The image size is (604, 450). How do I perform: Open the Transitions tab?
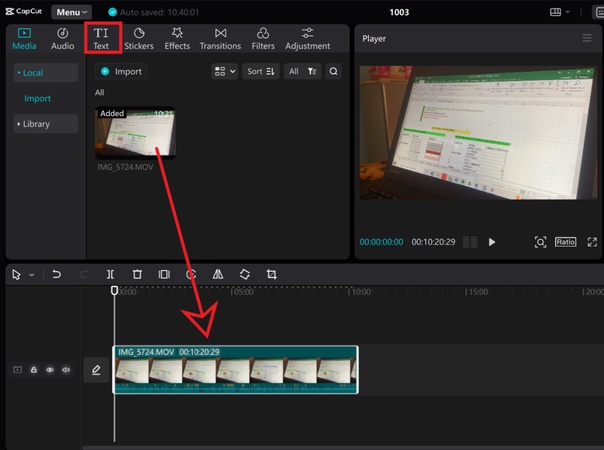[220, 39]
